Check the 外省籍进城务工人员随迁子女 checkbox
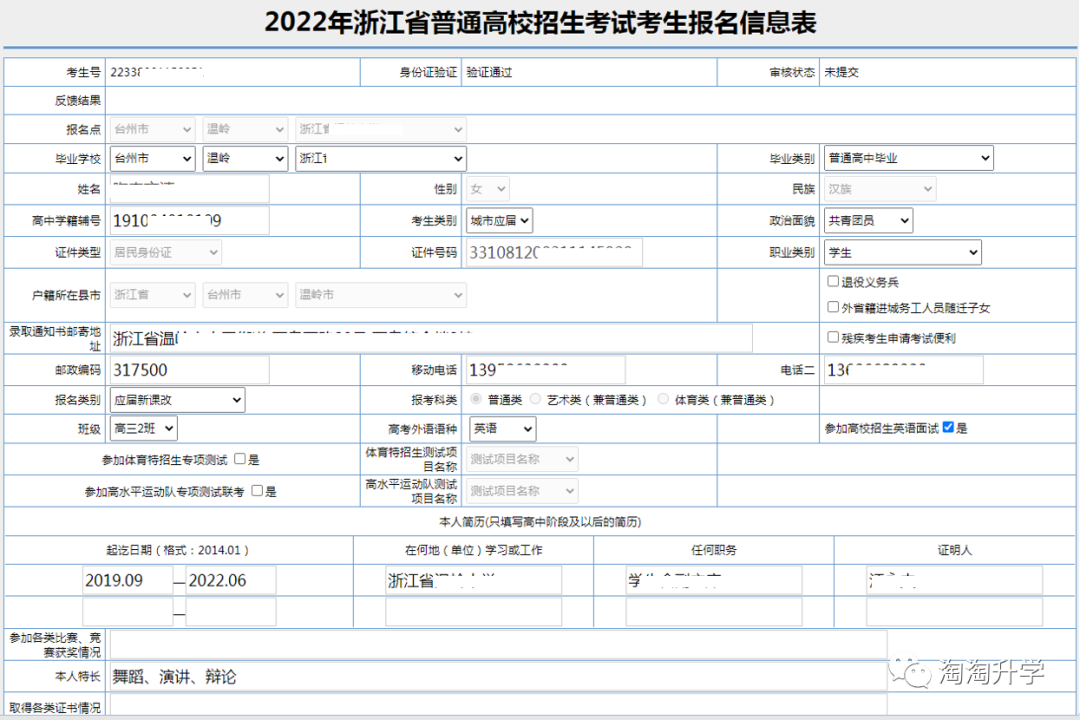The width and height of the screenshot is (1080, 720). 831,305
